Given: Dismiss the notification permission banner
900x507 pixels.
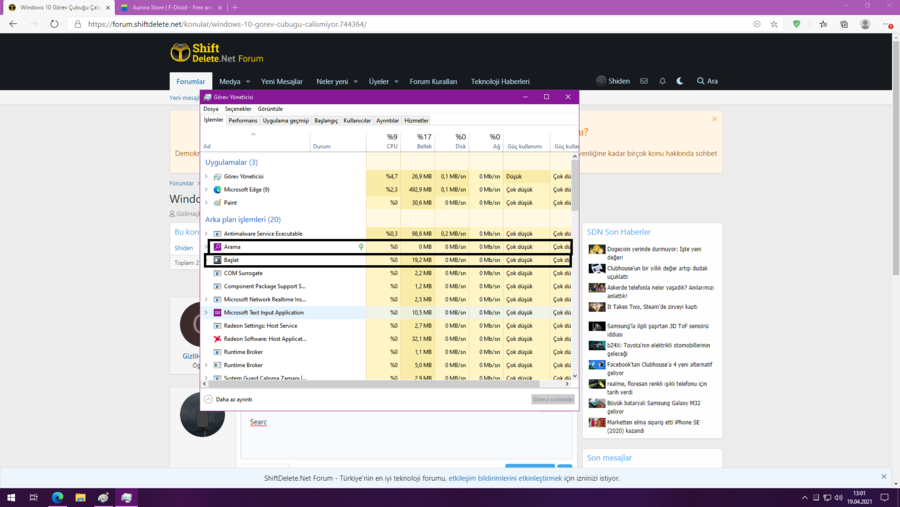Looking at the screenshot, I should coord(884,477).
